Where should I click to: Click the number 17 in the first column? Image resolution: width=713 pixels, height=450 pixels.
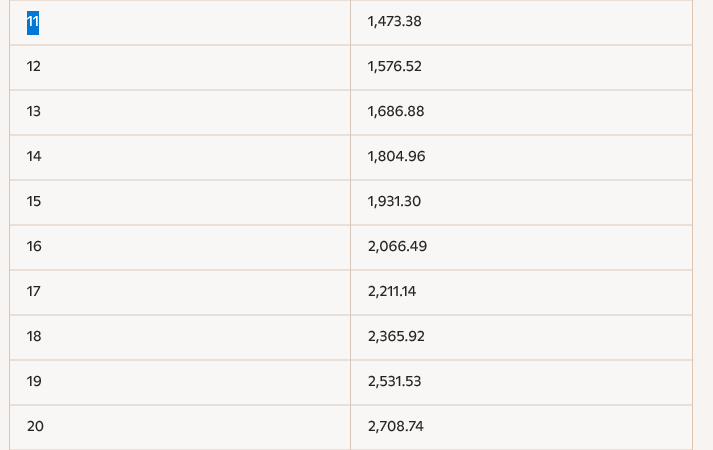(x=34, y=291)
